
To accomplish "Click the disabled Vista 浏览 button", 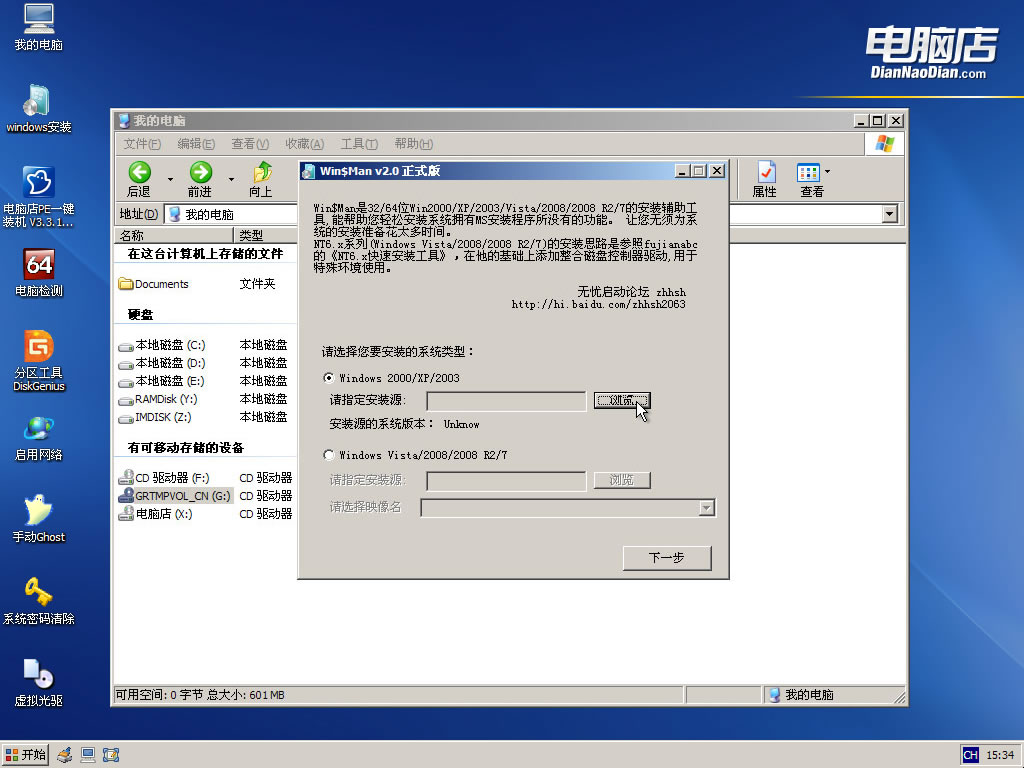I will coord(622,480).
